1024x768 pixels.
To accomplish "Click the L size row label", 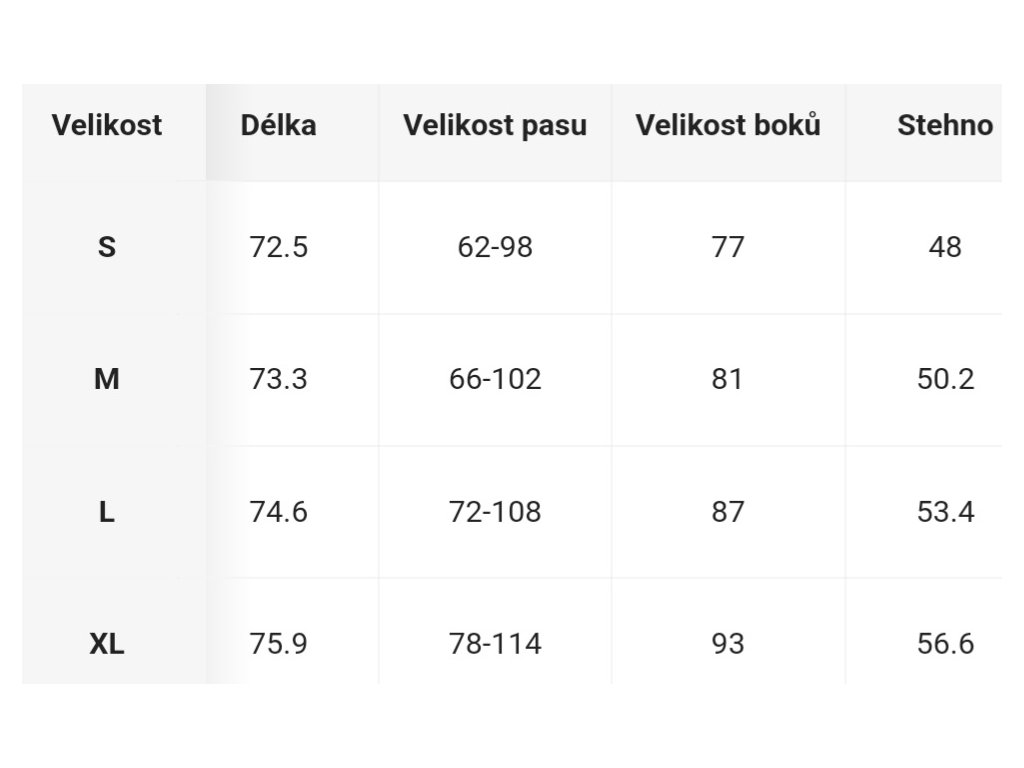I will [106, 511].
